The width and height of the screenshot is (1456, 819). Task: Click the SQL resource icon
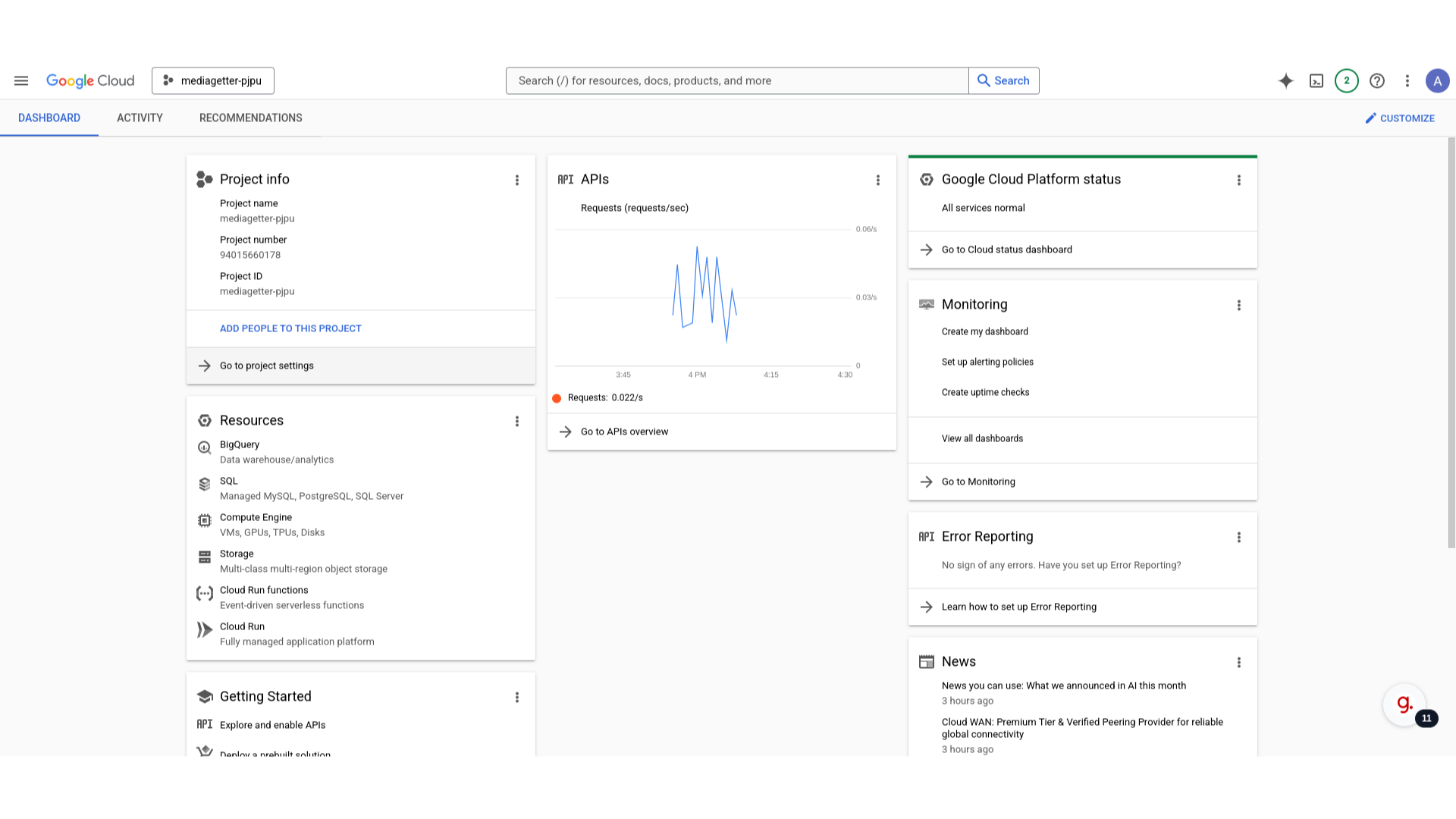tap(205, 484)
